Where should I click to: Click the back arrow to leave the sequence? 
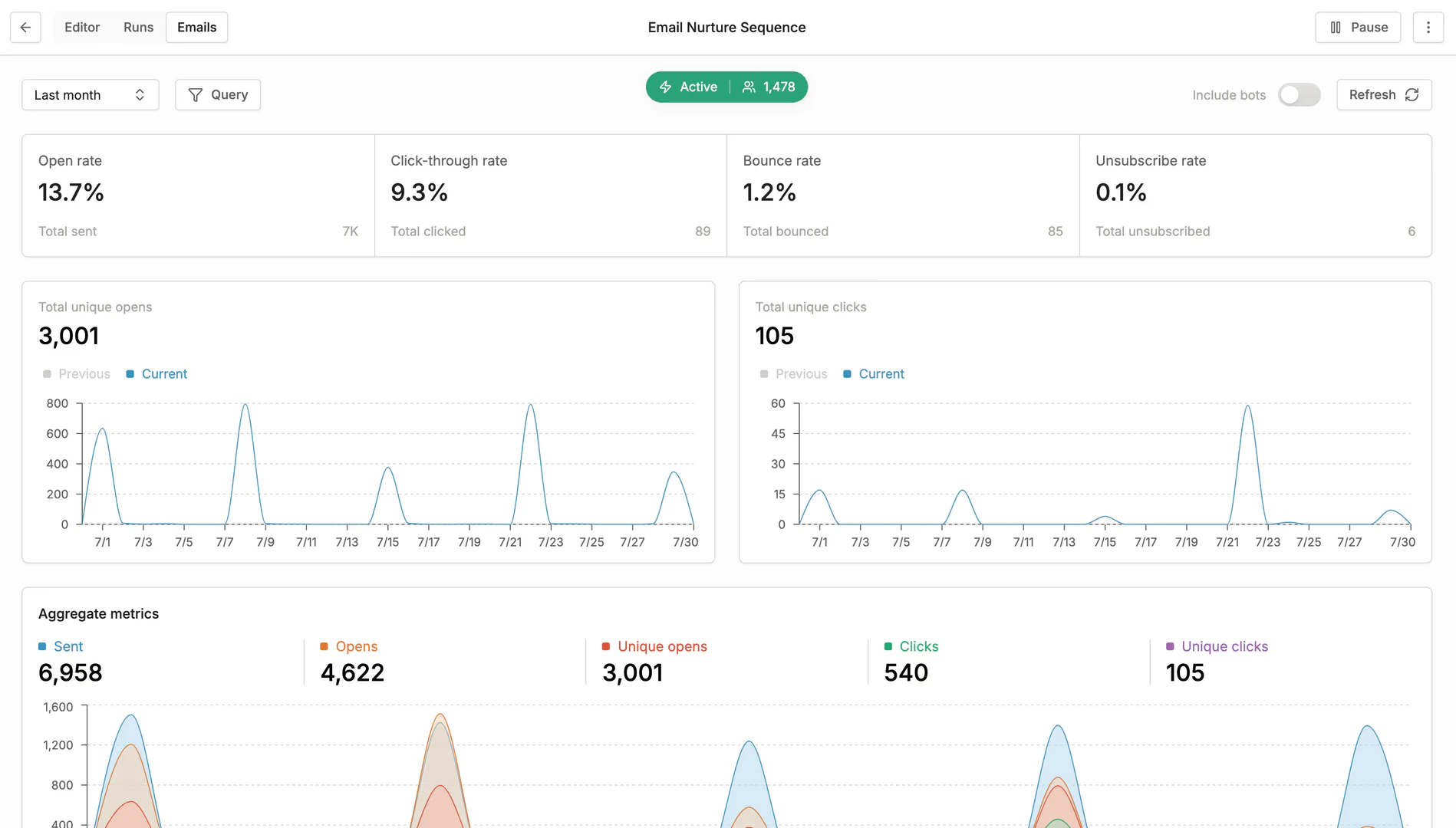click(24, 27)
